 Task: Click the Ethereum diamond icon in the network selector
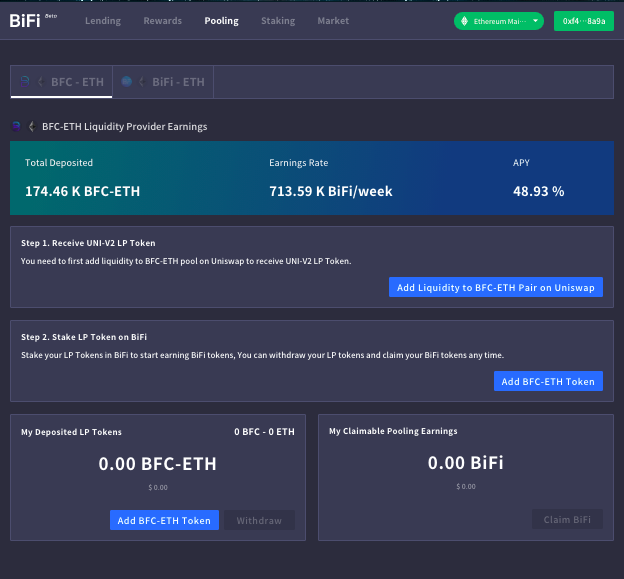[464, 21]
